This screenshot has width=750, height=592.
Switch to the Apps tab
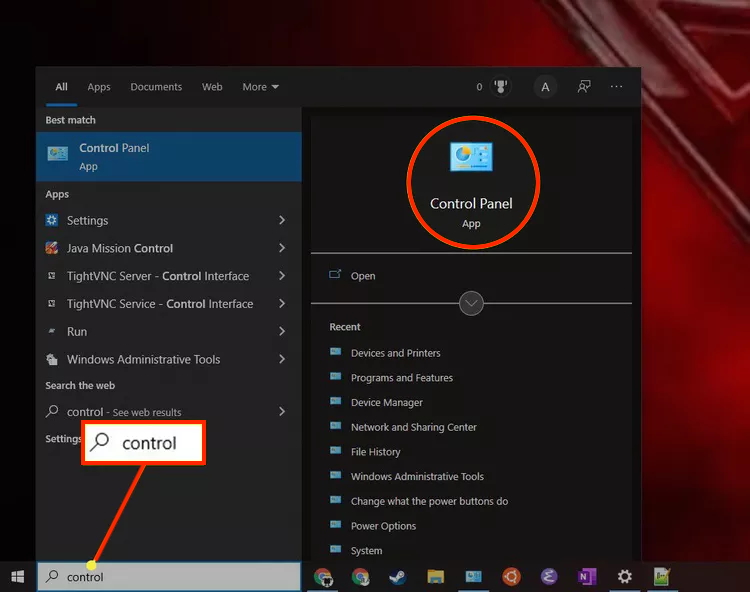pos(99,87)
